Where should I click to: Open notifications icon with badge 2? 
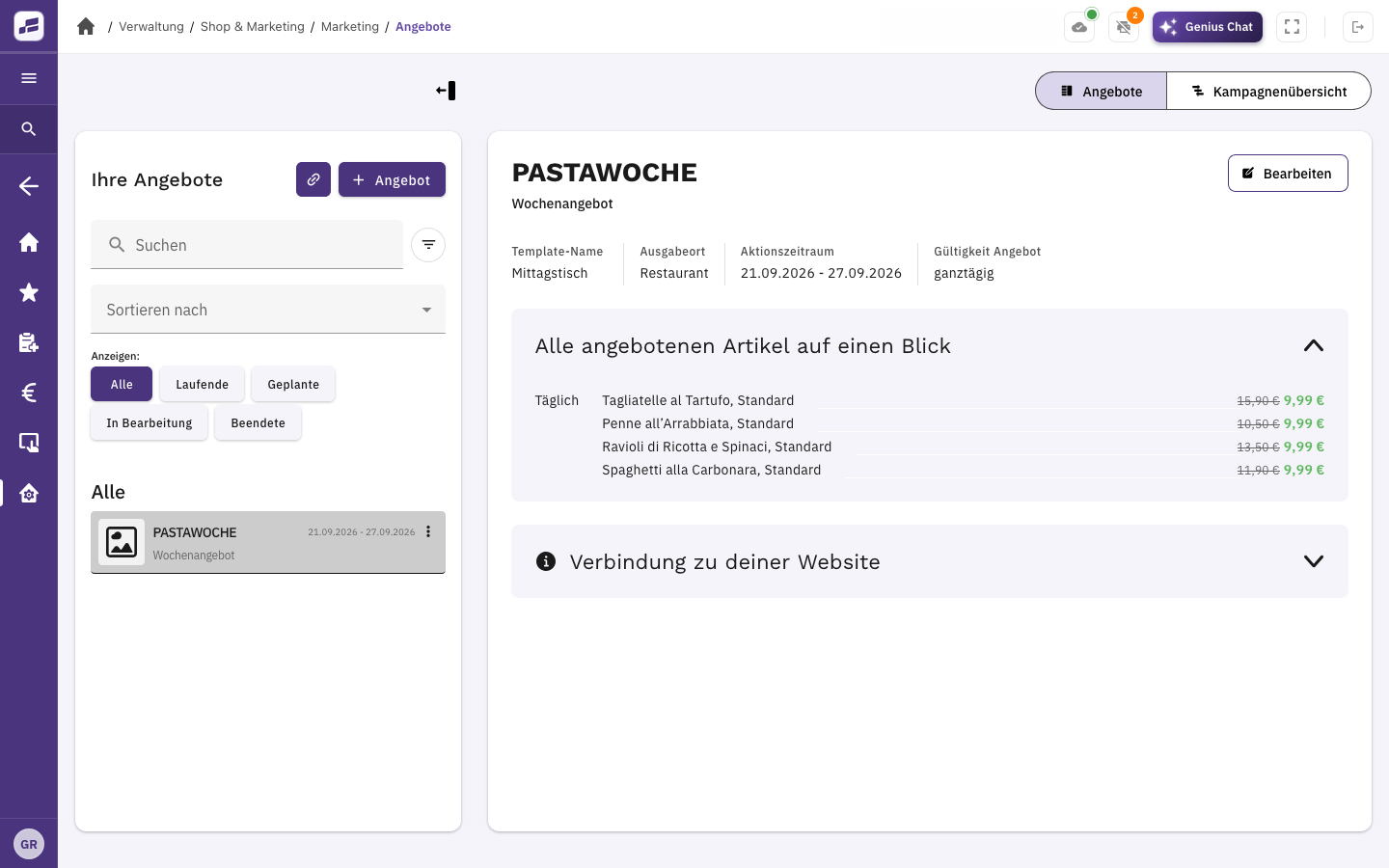(1124, 27)
